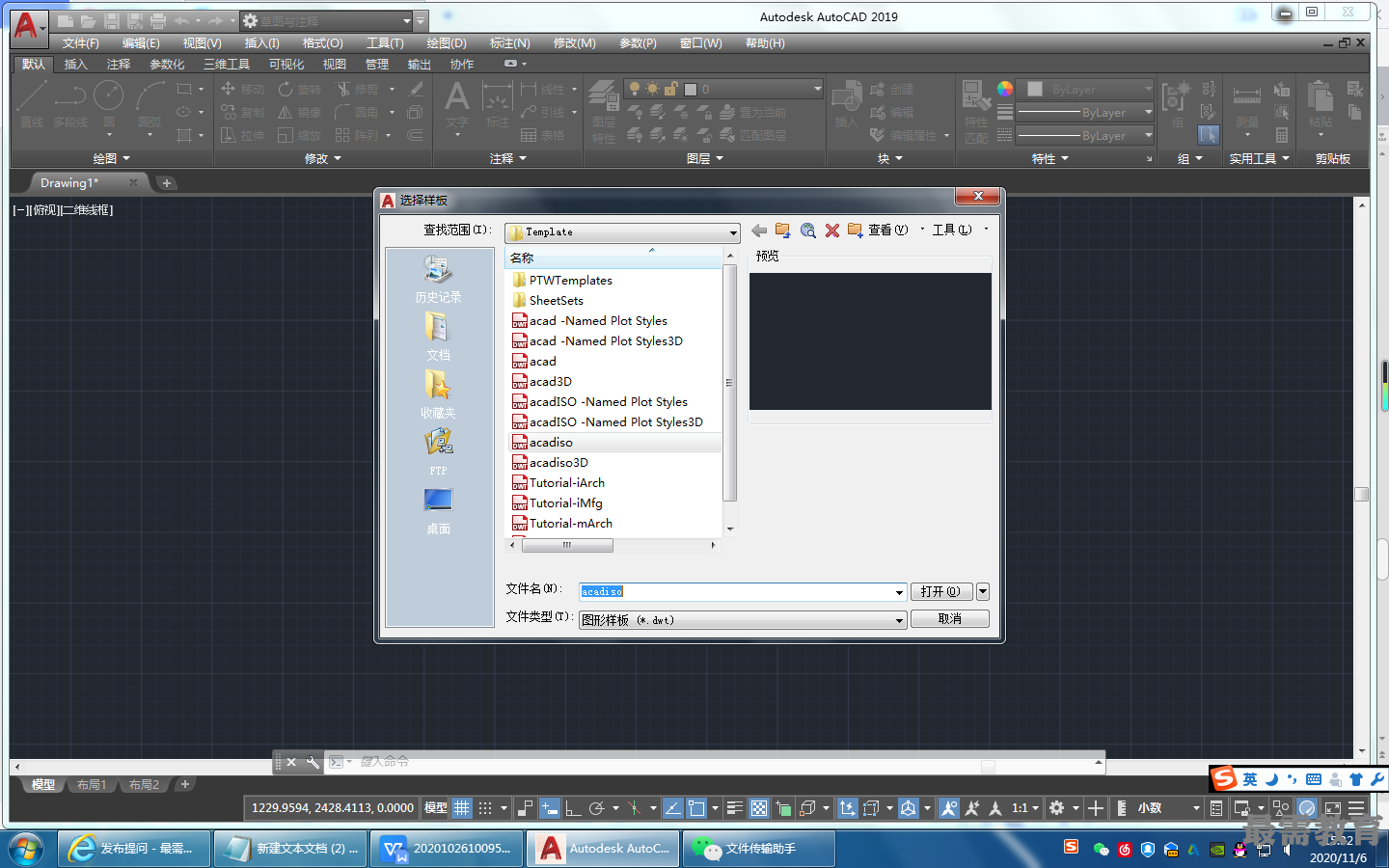Click the Save icon in quick access toolbar
The width and height of the screenshot is (1389, 868).
(111, 20)
